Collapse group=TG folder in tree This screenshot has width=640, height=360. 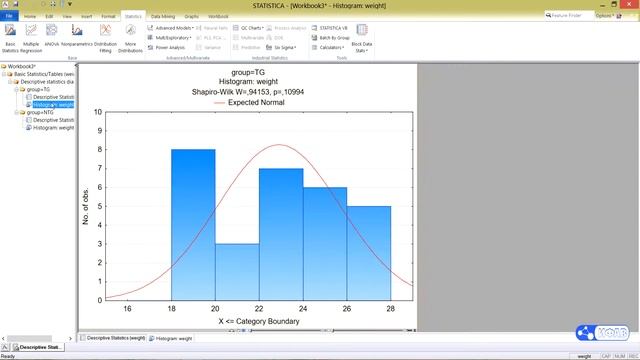click(x=17, y=89)
